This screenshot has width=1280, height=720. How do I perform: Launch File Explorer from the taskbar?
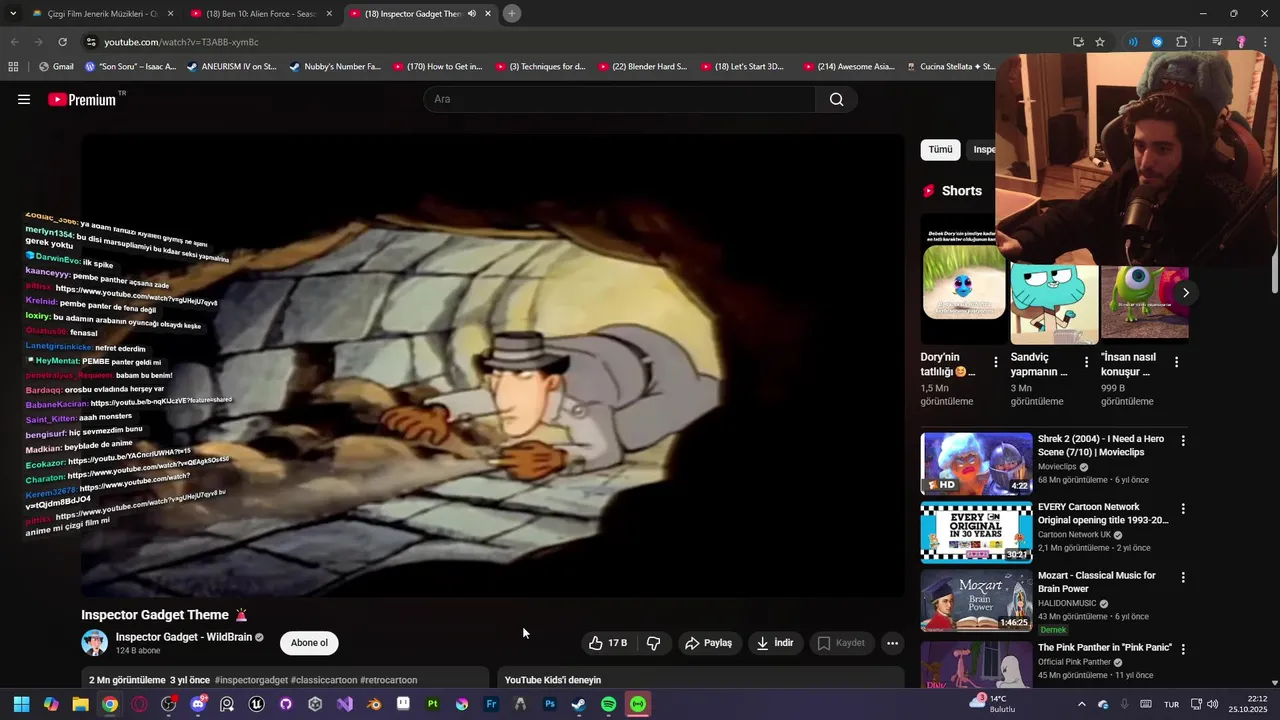tap(80, 704)
